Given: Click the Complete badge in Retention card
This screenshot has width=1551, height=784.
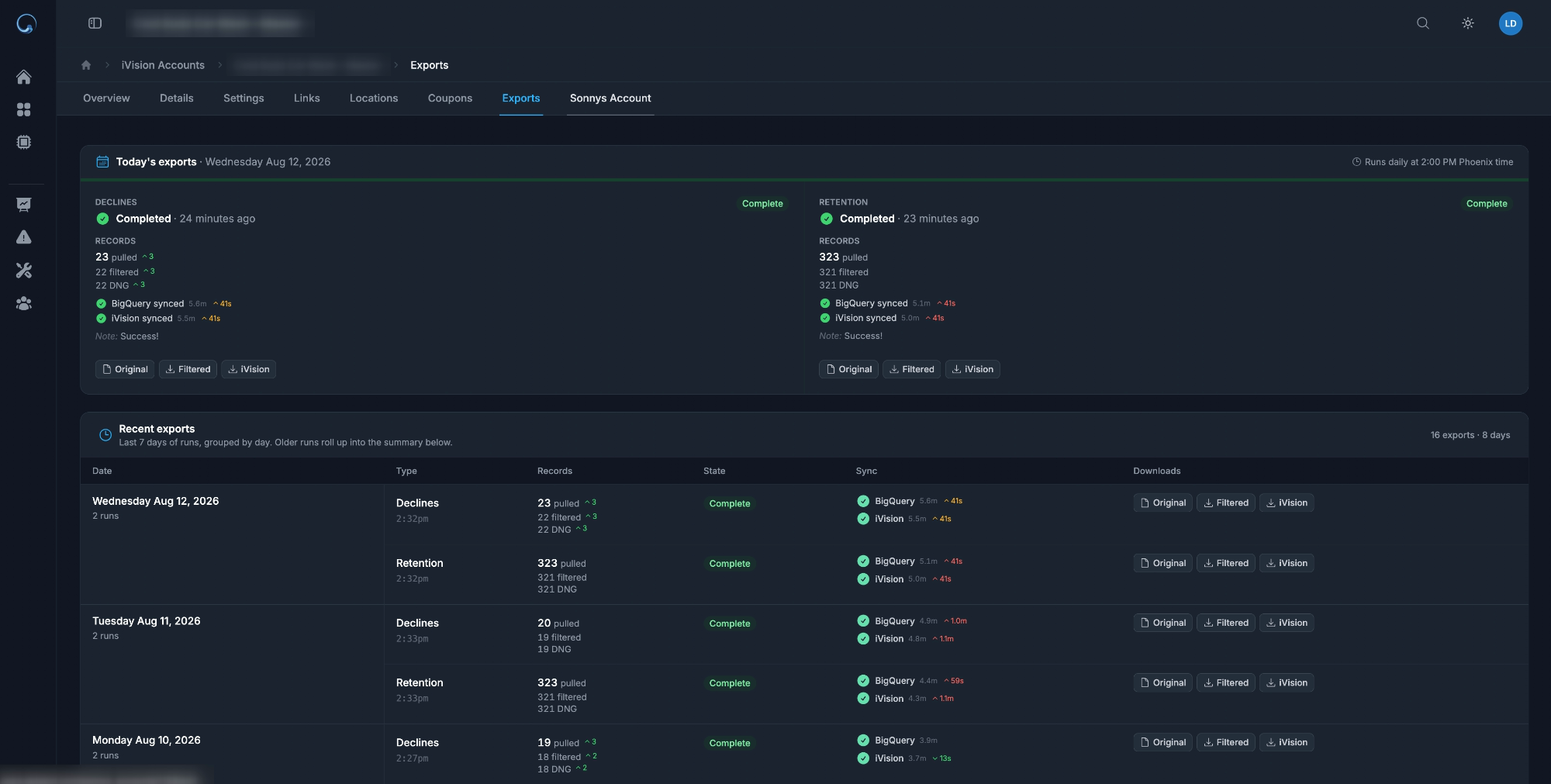Looking at the screenshot, I should [x=1487, y=203].
